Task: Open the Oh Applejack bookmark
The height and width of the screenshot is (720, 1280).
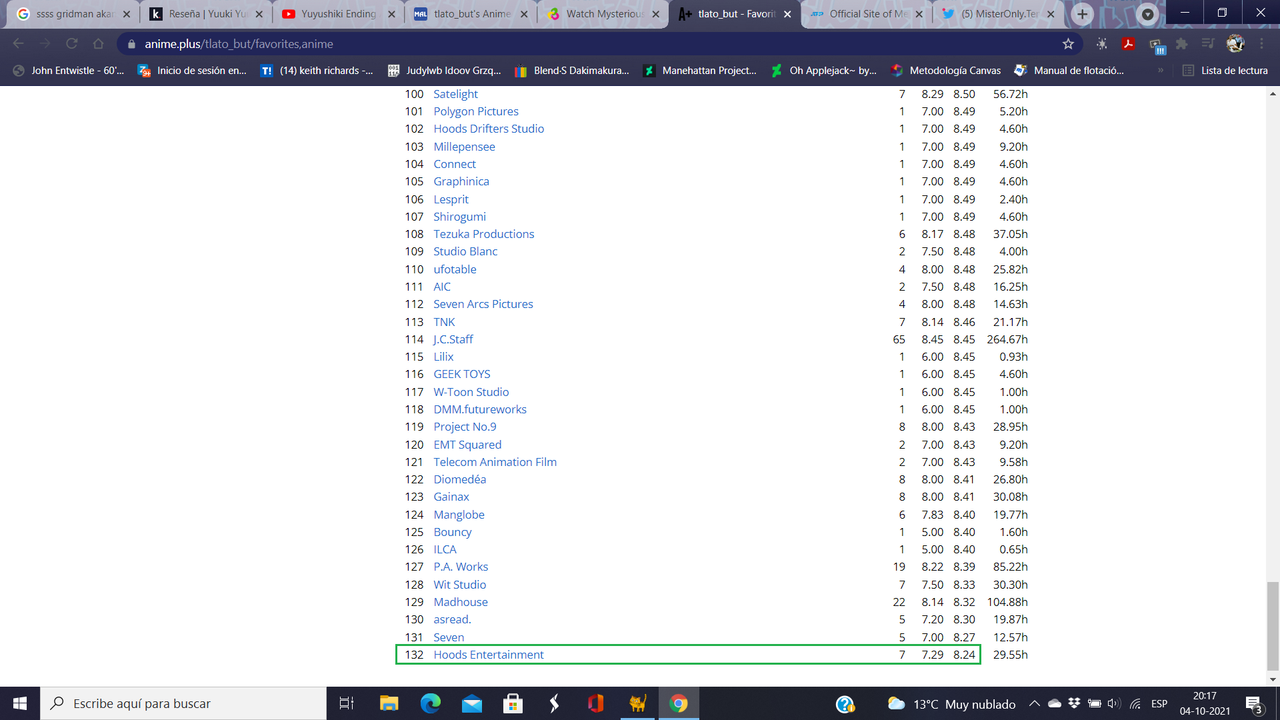Action: (823, 71)
